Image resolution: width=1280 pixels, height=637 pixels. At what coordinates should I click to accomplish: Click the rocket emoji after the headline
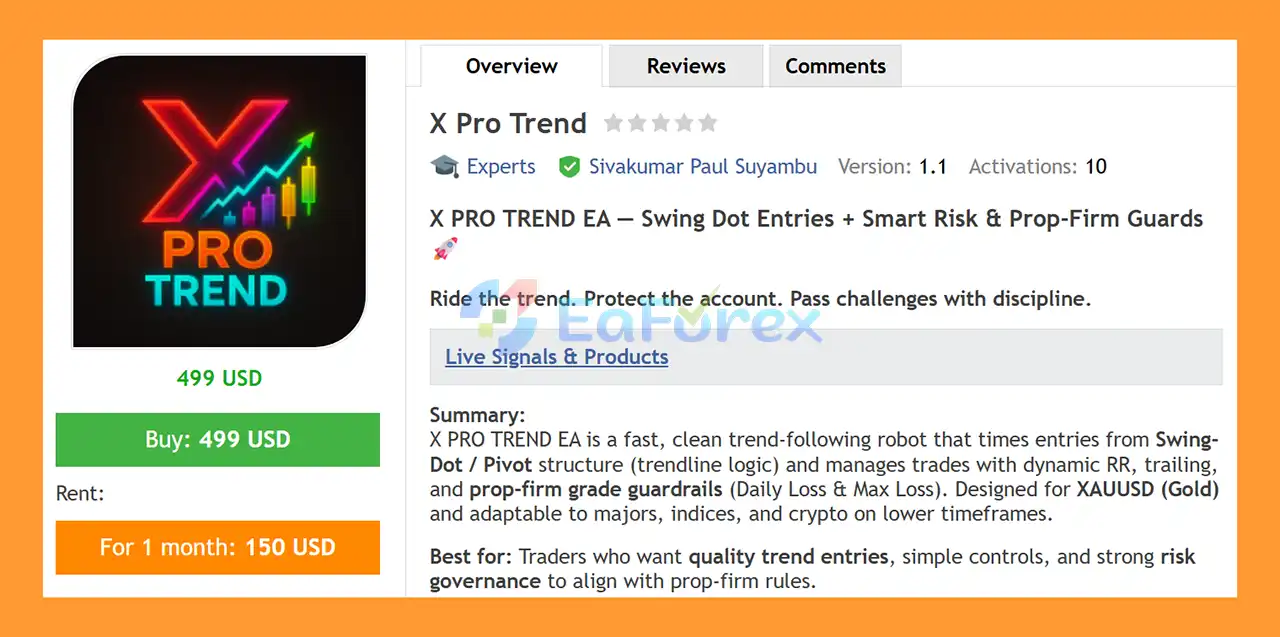point(444,248)
